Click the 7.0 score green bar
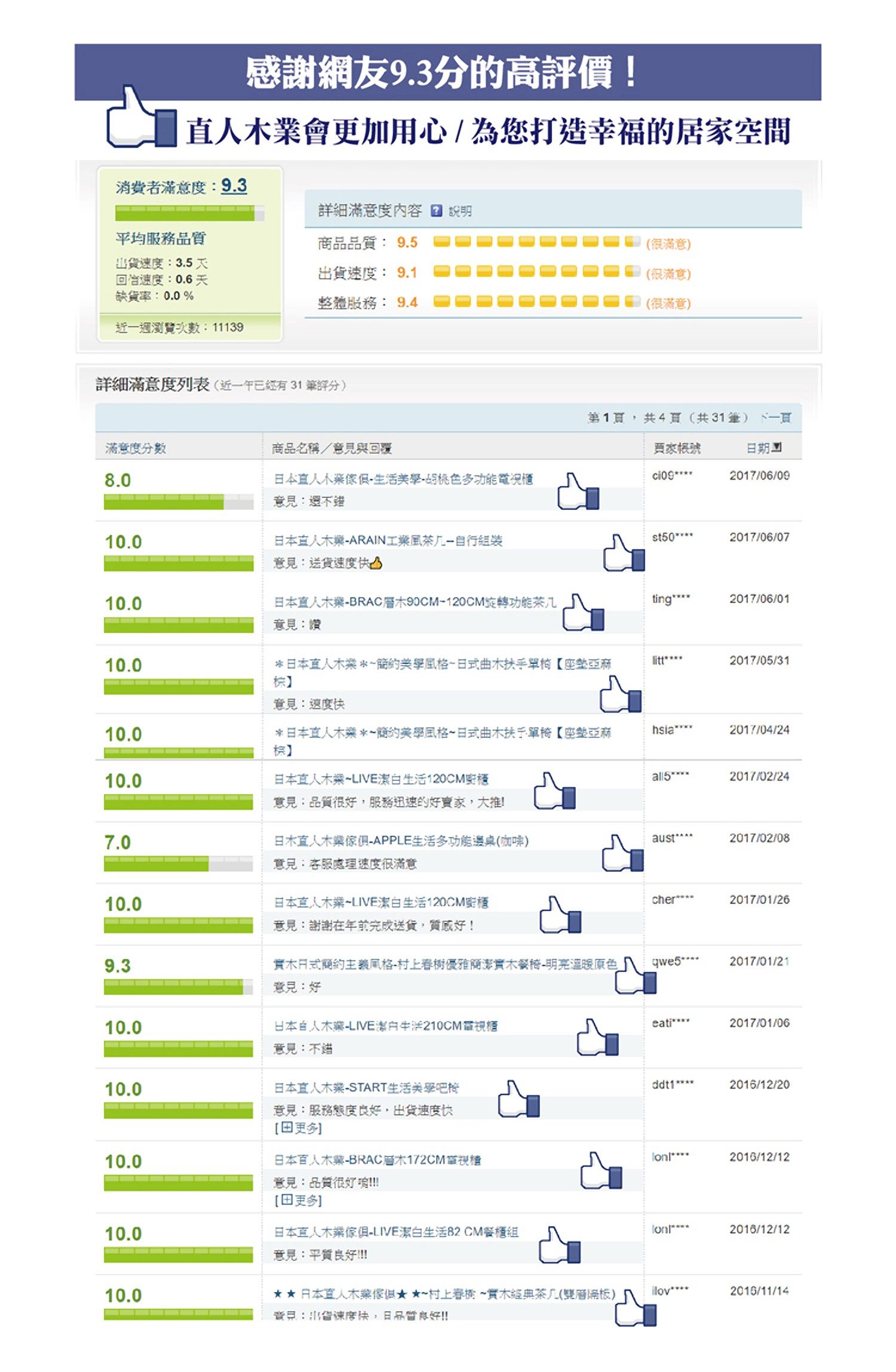896x1372 pixels. pyautogui.click(x=179, y=864)
